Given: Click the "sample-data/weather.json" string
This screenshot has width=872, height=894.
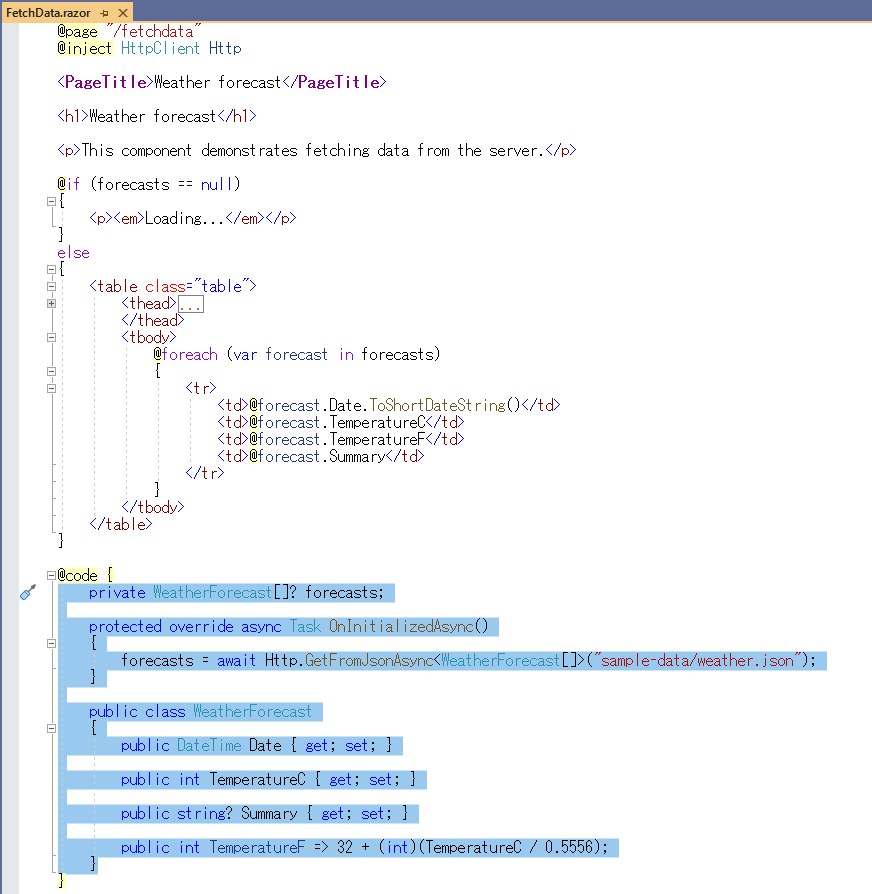Looking at the screenshot, I should [697, 660].
